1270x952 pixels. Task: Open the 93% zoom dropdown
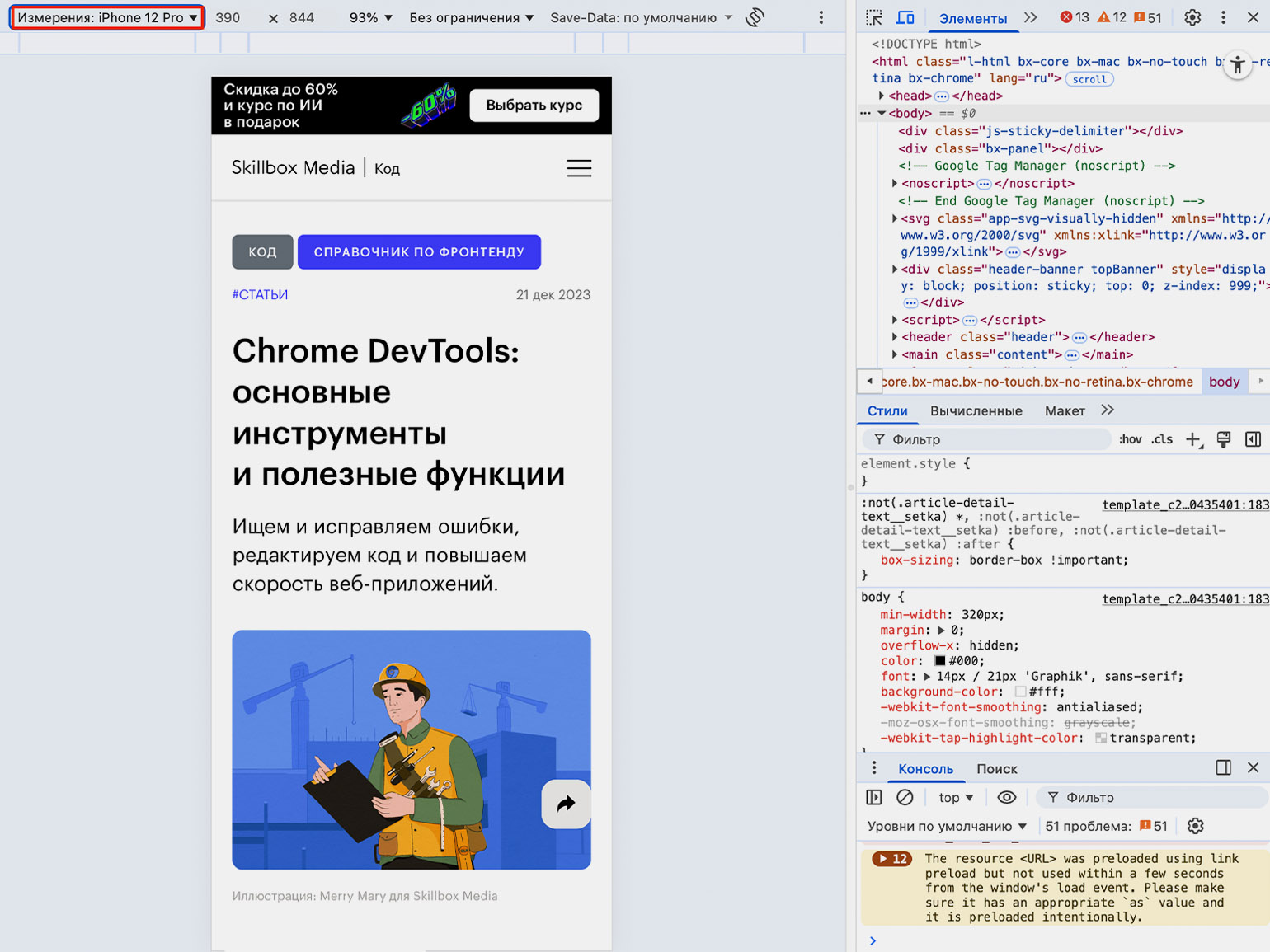click(x=370, y=17)
